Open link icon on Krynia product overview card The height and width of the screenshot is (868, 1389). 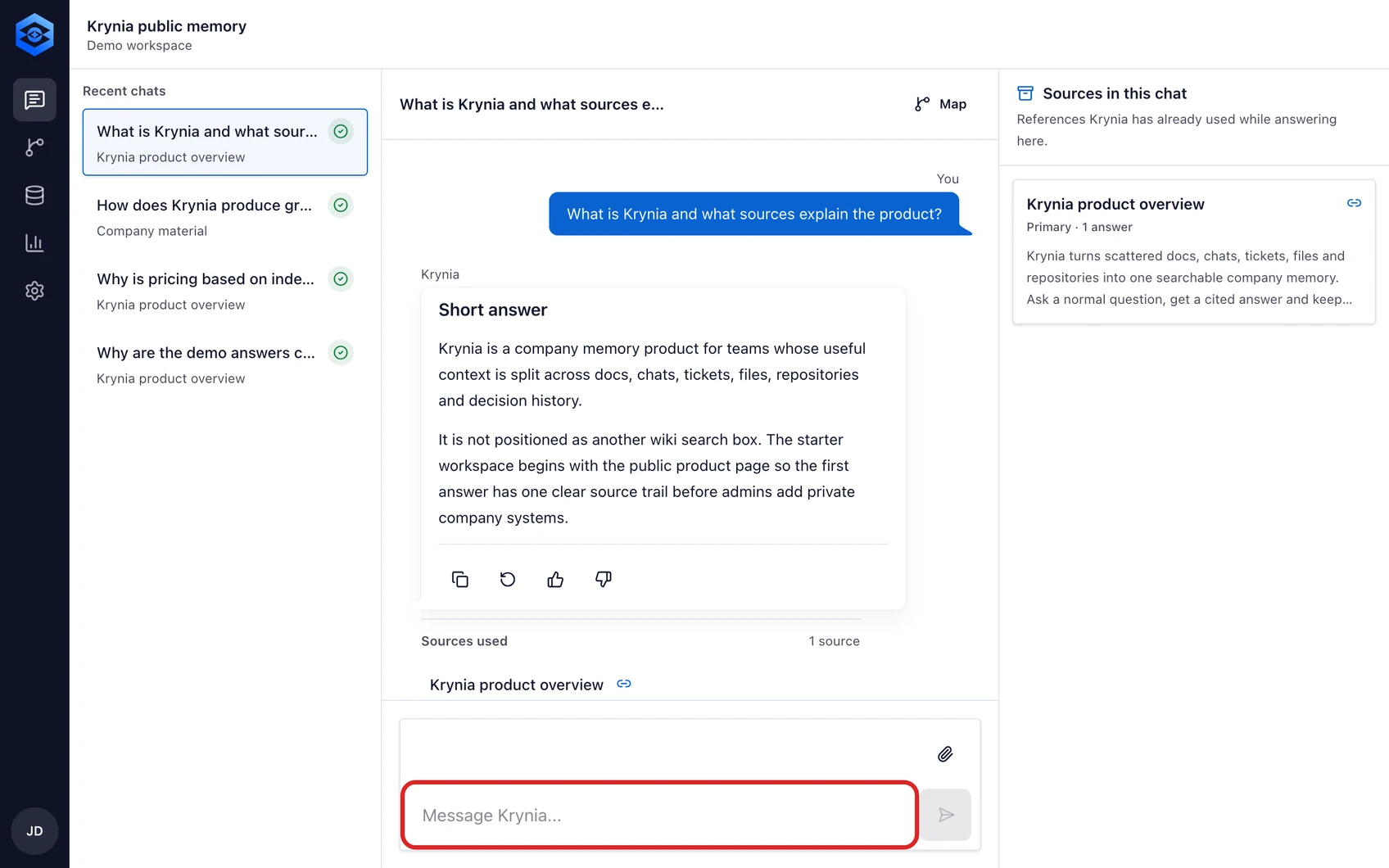tap(1354, 203)
